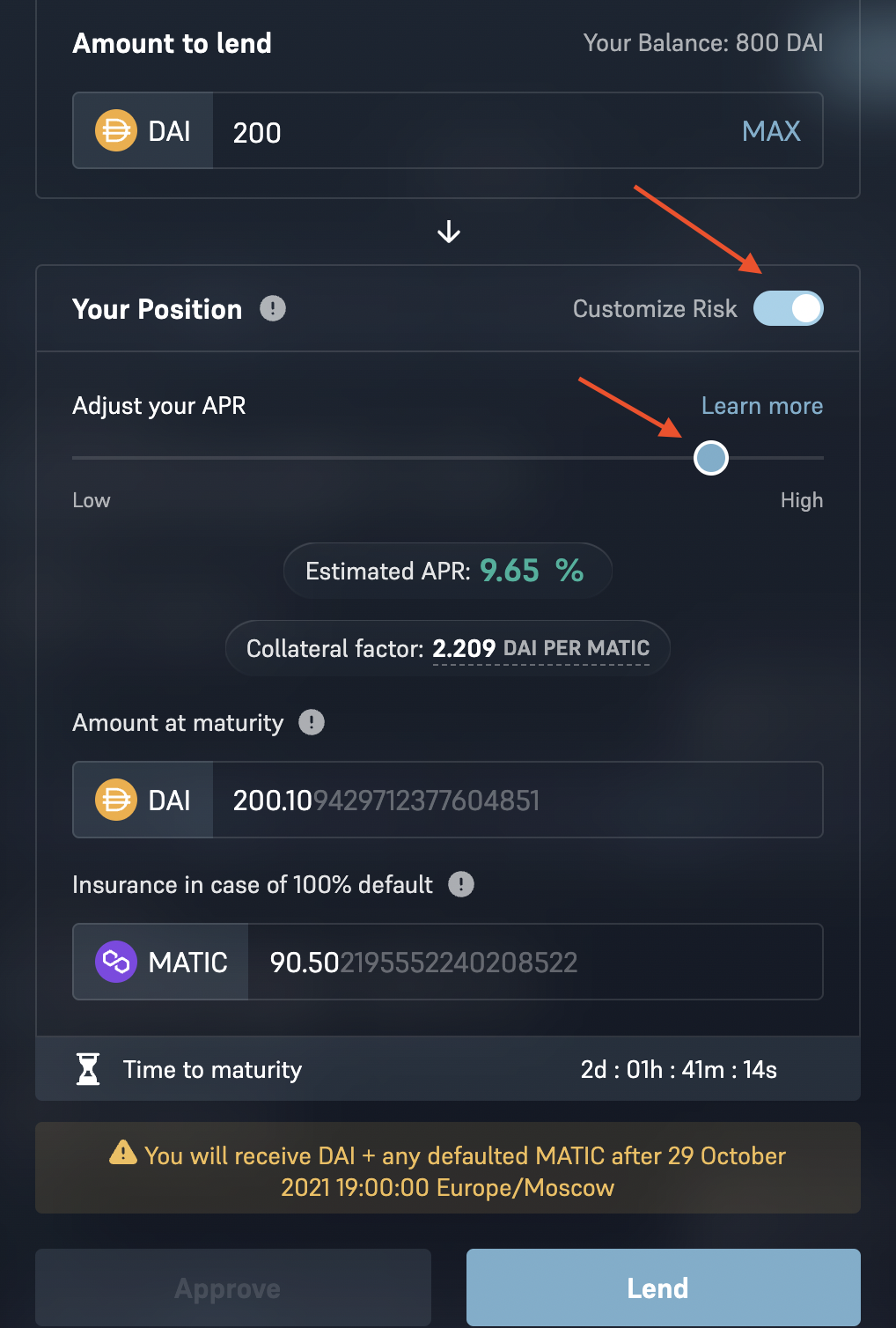This screenshot has width=896, height=1328.
Task: Click the info icon beside Your Position
Action: 273,309
